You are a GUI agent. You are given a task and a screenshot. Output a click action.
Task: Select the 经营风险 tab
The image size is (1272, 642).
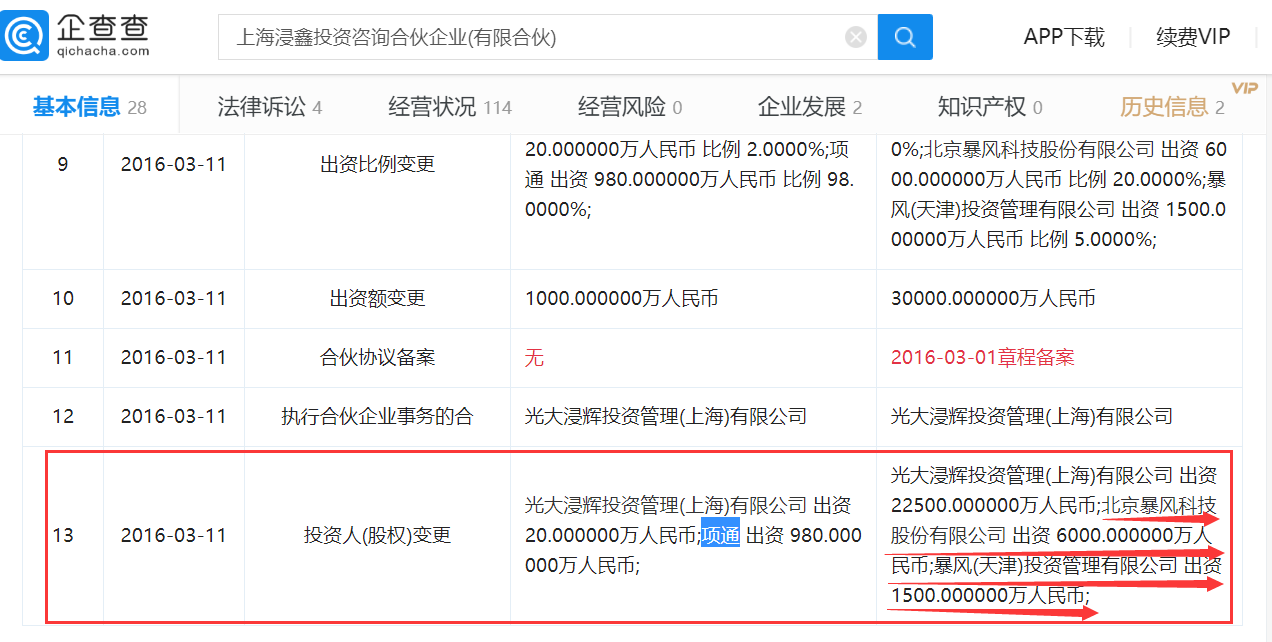tap(630, 106)
